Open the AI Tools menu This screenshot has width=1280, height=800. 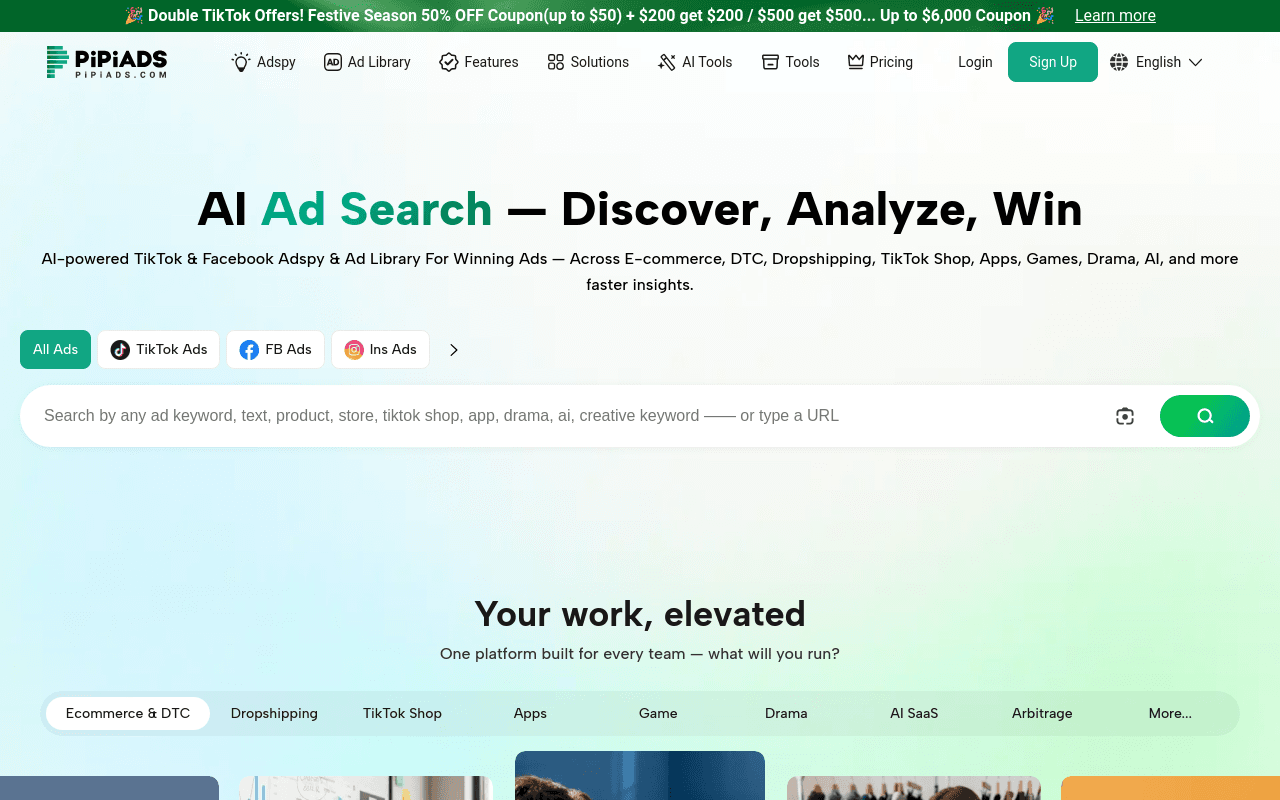pyautogui.click(x=695, y=62)
